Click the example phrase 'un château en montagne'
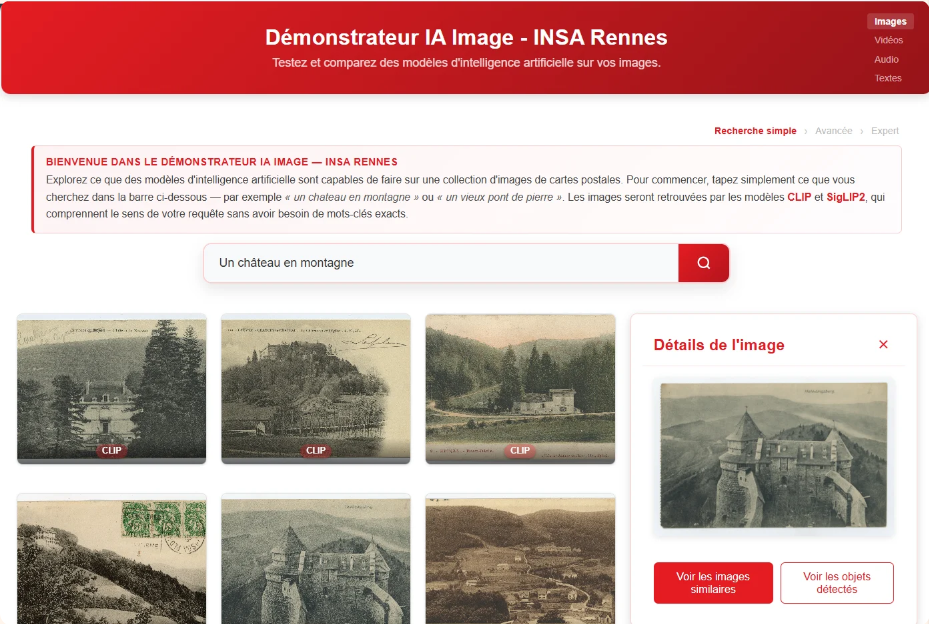Image resolution: width=929 pixels, height=624 pixels. click(x=352, y=197)
